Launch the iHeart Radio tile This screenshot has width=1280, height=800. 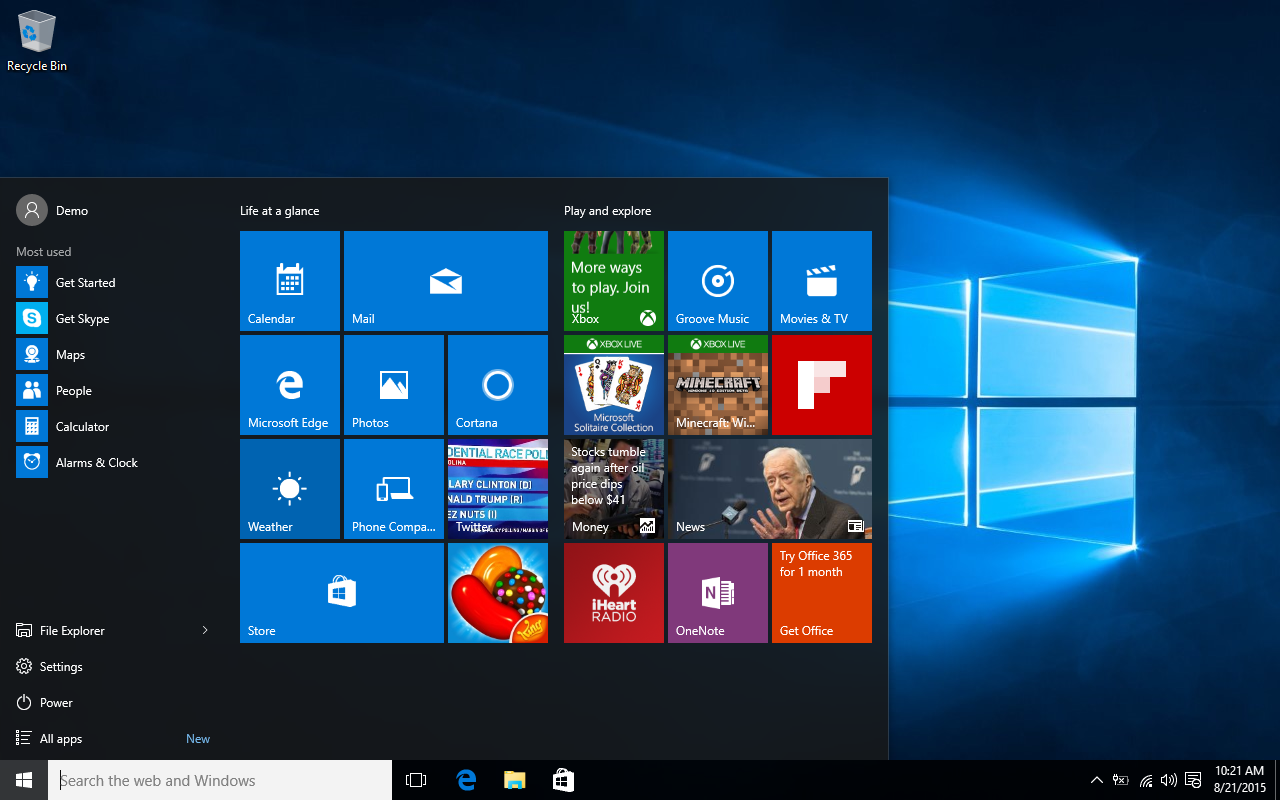(x=614, y=593)
